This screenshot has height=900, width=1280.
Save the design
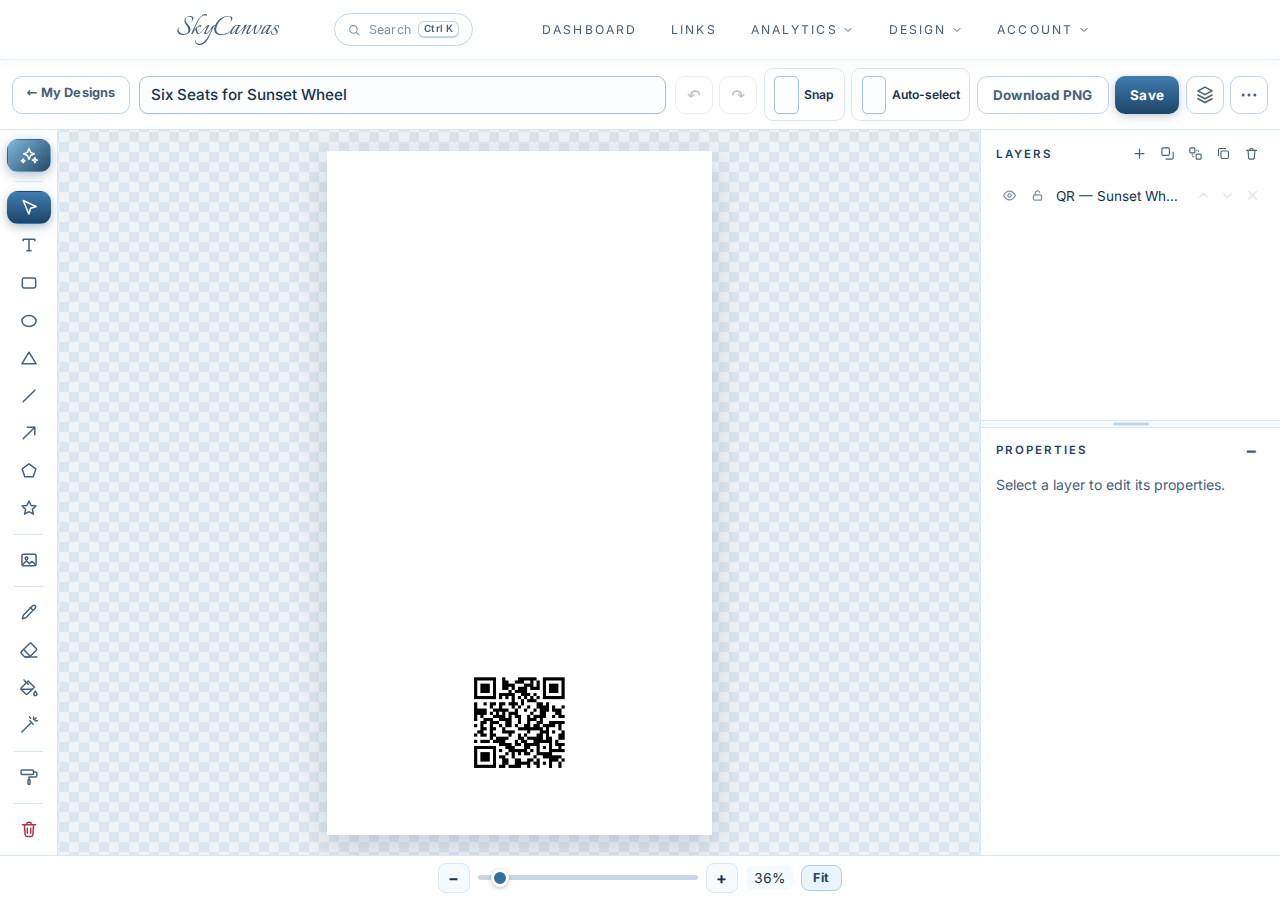tap(1147, 95)
